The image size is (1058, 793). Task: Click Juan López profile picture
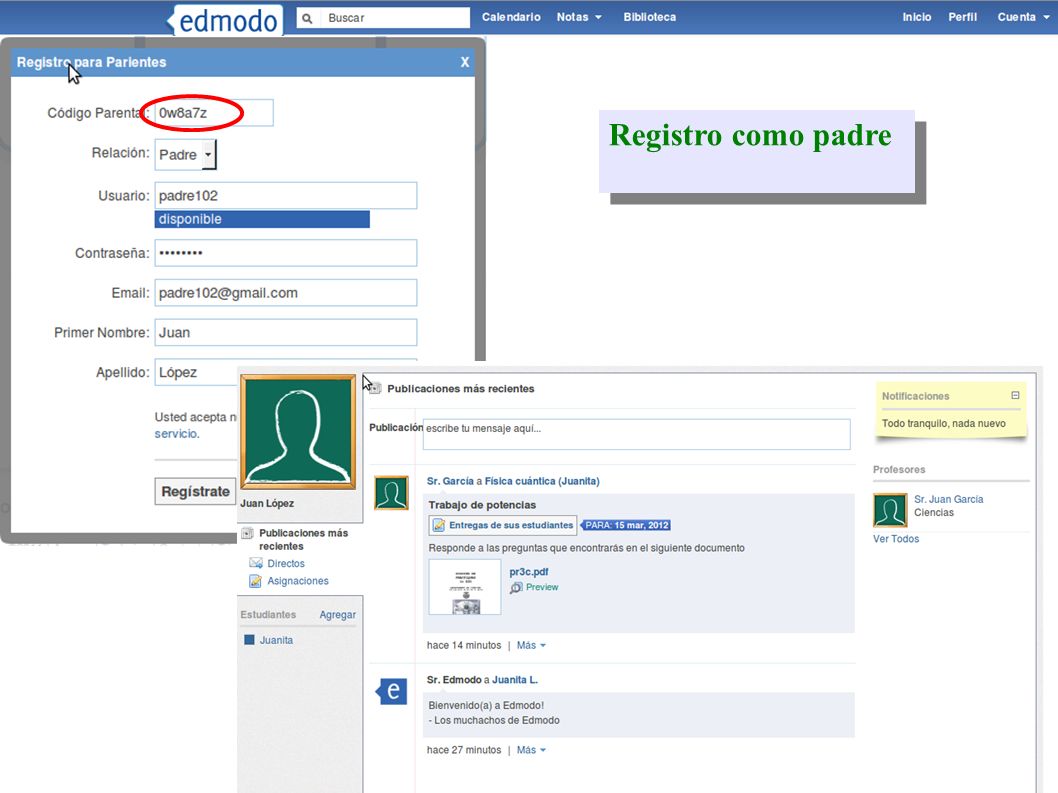tap(298, 432)
